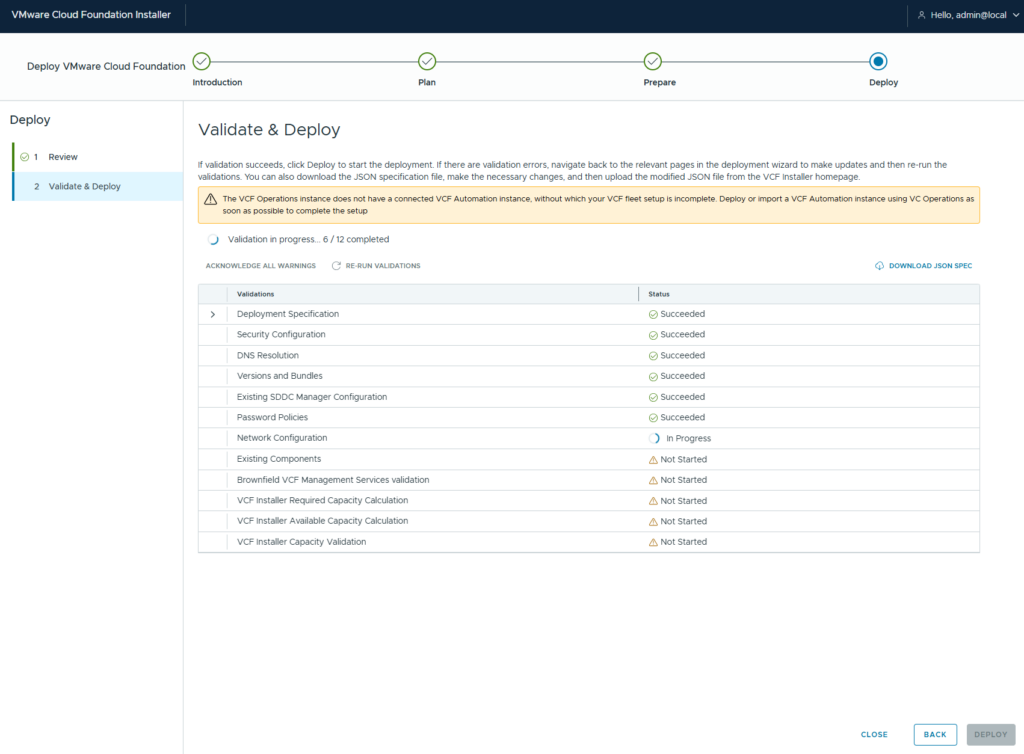Expand the Deployment Specification row
This screenshot has height=754, width=1024.
(x=213, y=314)
